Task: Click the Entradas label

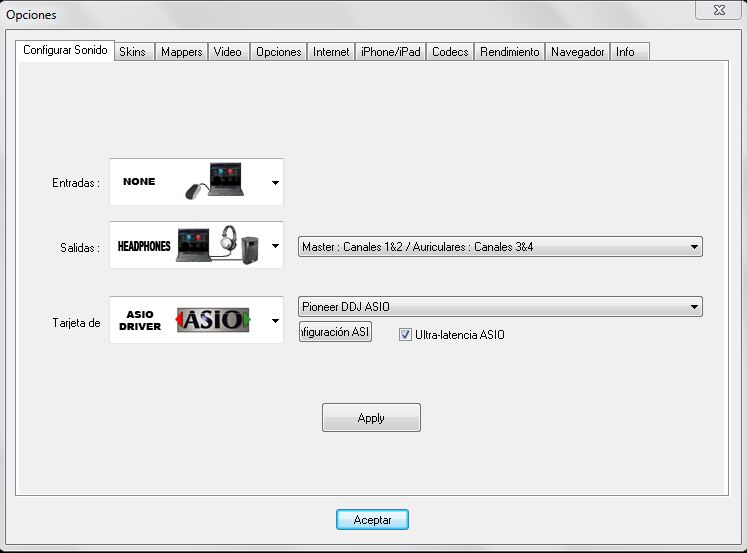Action: (x=76, y=183)
